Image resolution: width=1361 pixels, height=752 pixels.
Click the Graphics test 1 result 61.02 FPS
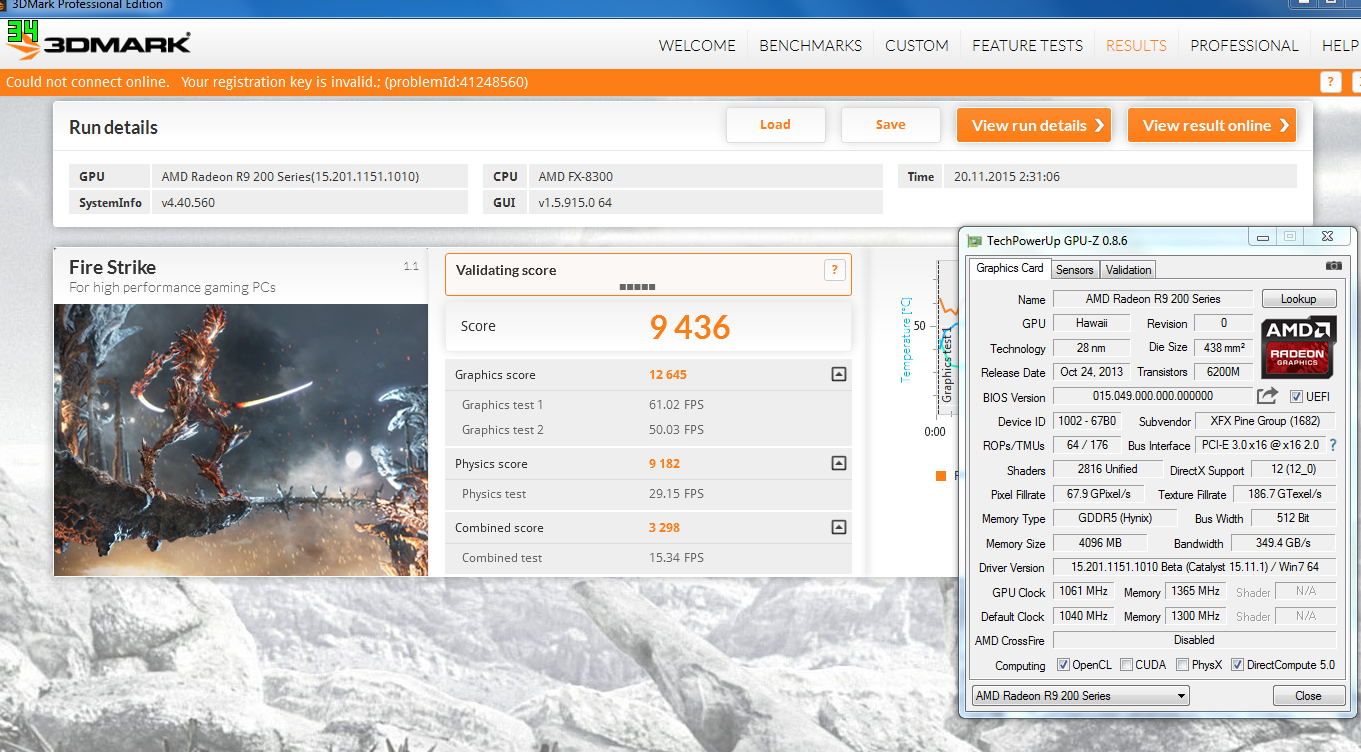pyautogui.click(x=676, y=405)
